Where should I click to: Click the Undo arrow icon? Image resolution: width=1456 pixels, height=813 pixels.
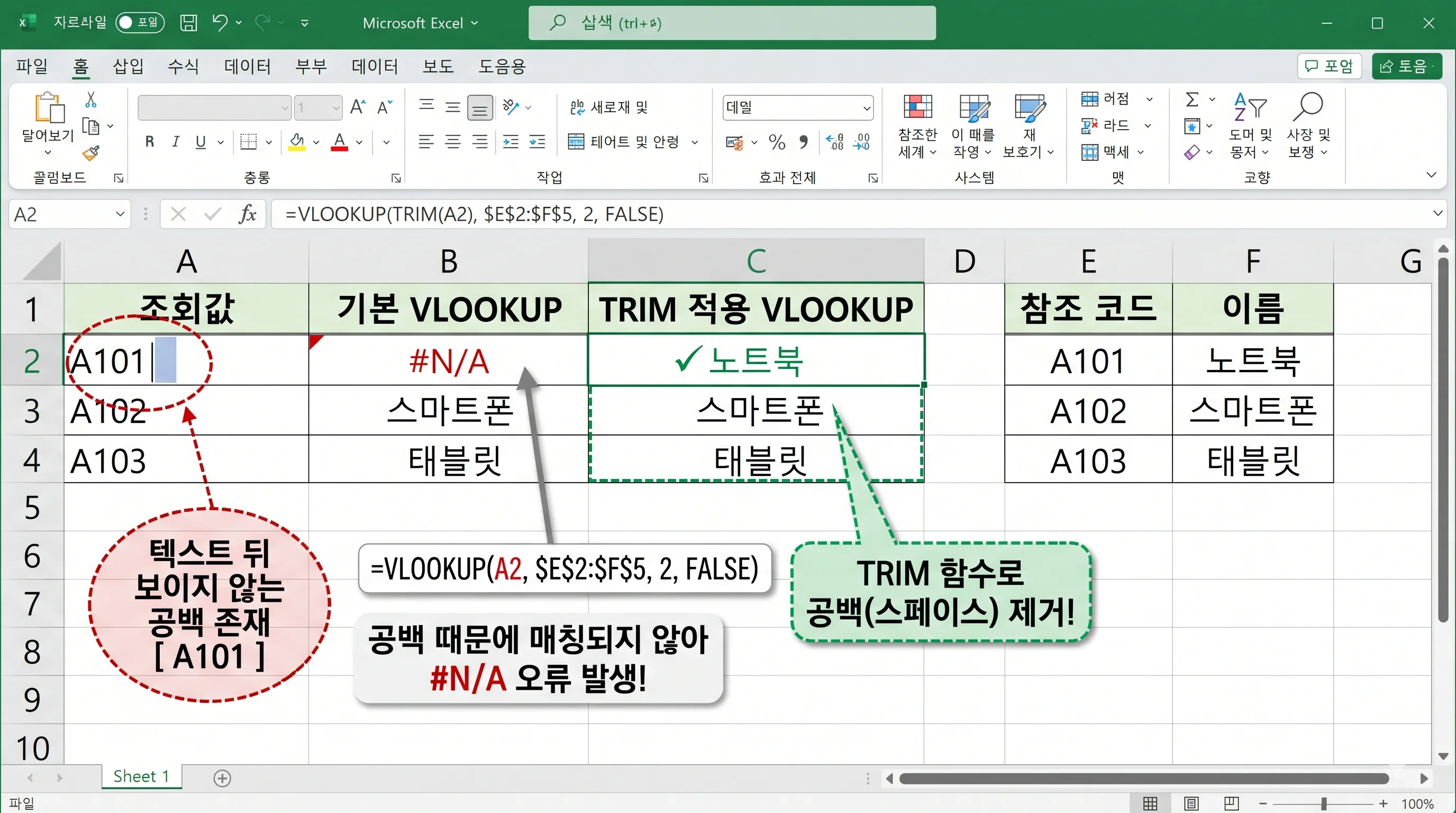click(220, 23)
